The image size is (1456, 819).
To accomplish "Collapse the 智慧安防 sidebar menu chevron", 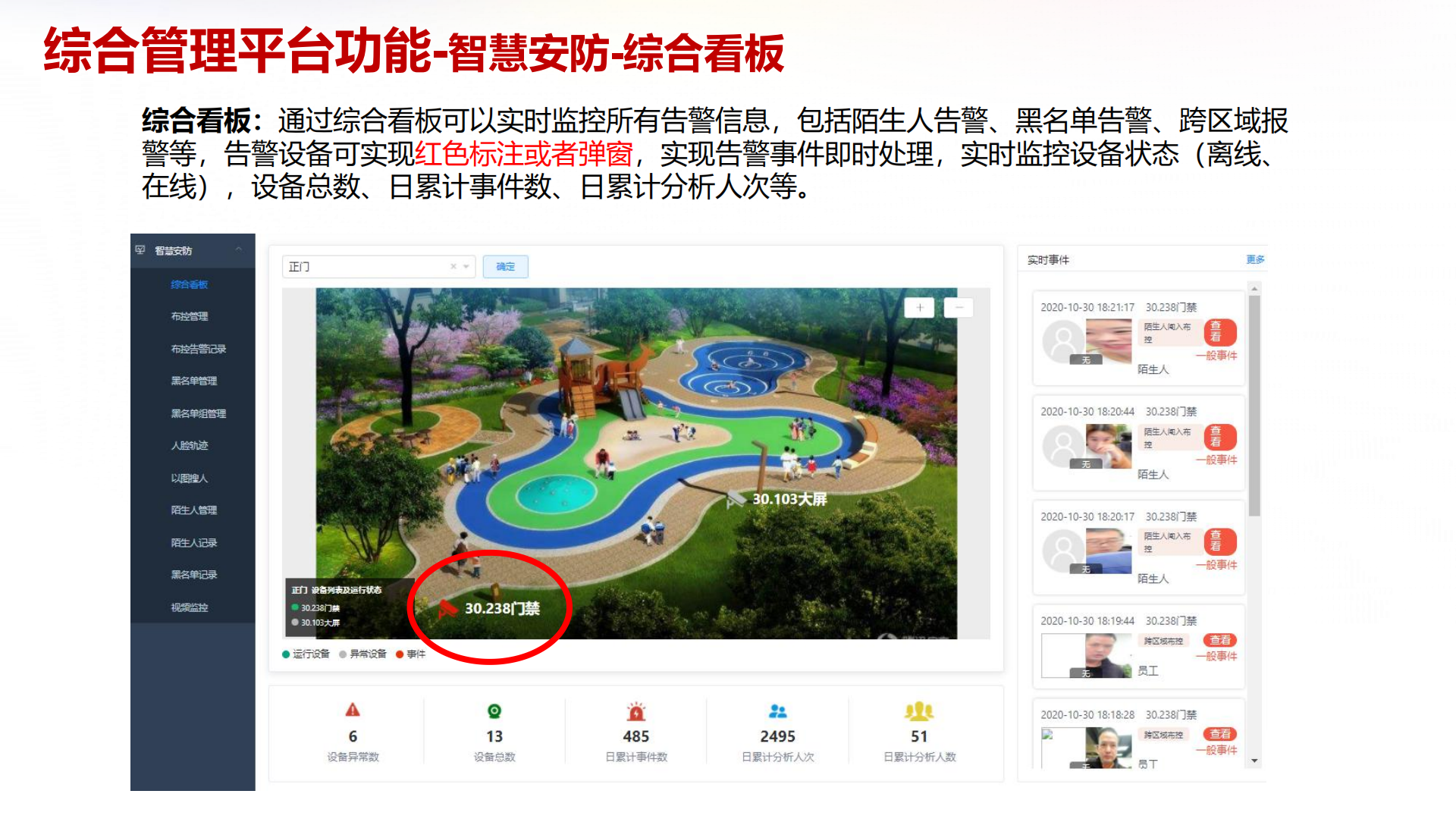I will click(x=239, y=249).
